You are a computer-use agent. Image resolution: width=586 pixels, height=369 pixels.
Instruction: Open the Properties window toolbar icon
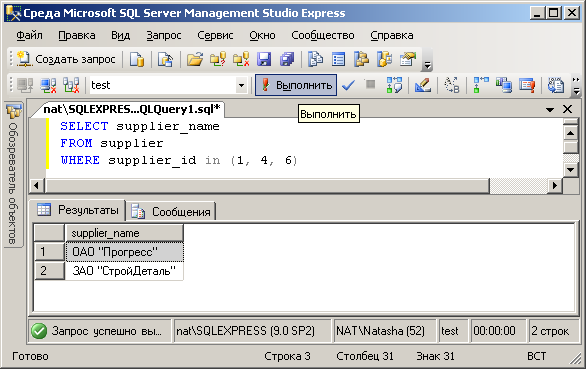[x=408, y=59]
